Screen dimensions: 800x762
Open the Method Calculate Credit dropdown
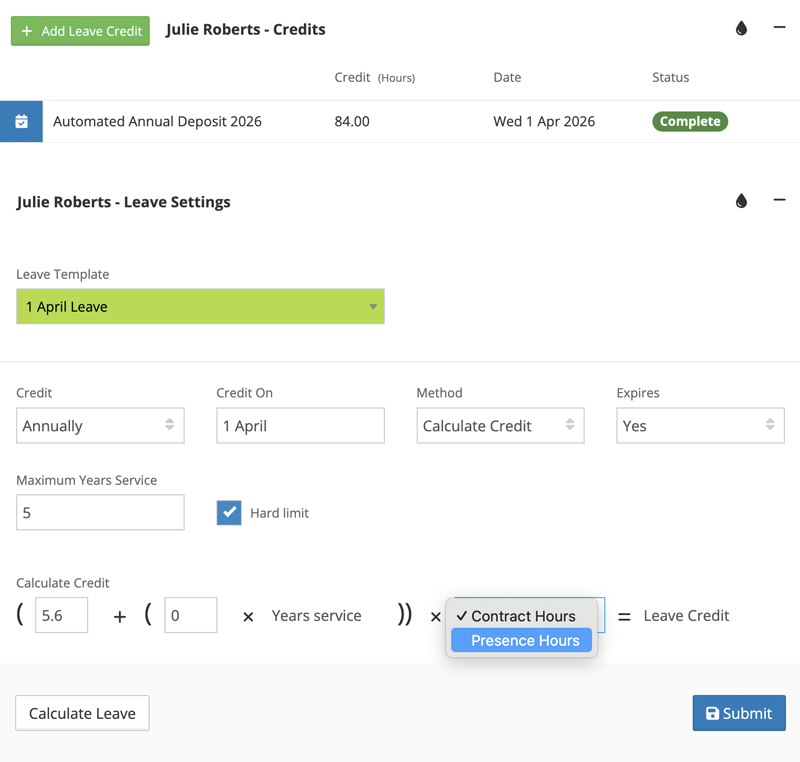(501, 425)
